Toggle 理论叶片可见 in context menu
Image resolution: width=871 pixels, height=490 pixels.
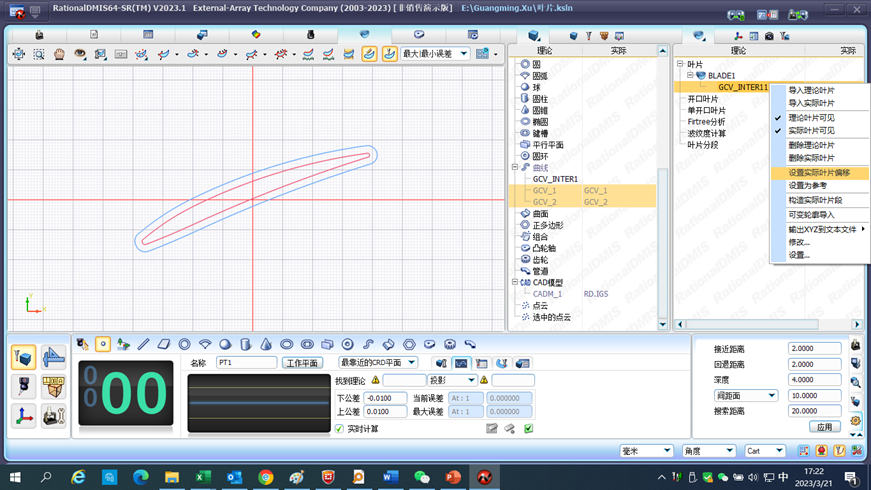coord(811,118)
